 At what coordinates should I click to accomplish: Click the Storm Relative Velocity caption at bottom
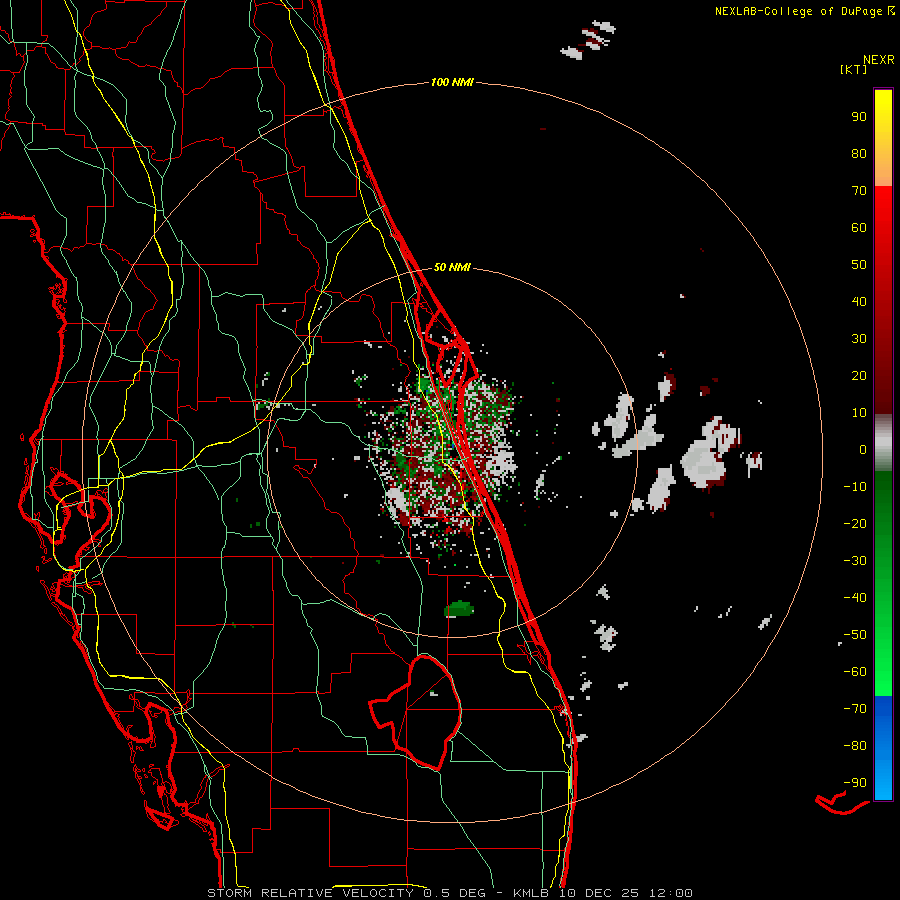pyautogui.click(x=450, y=893)
